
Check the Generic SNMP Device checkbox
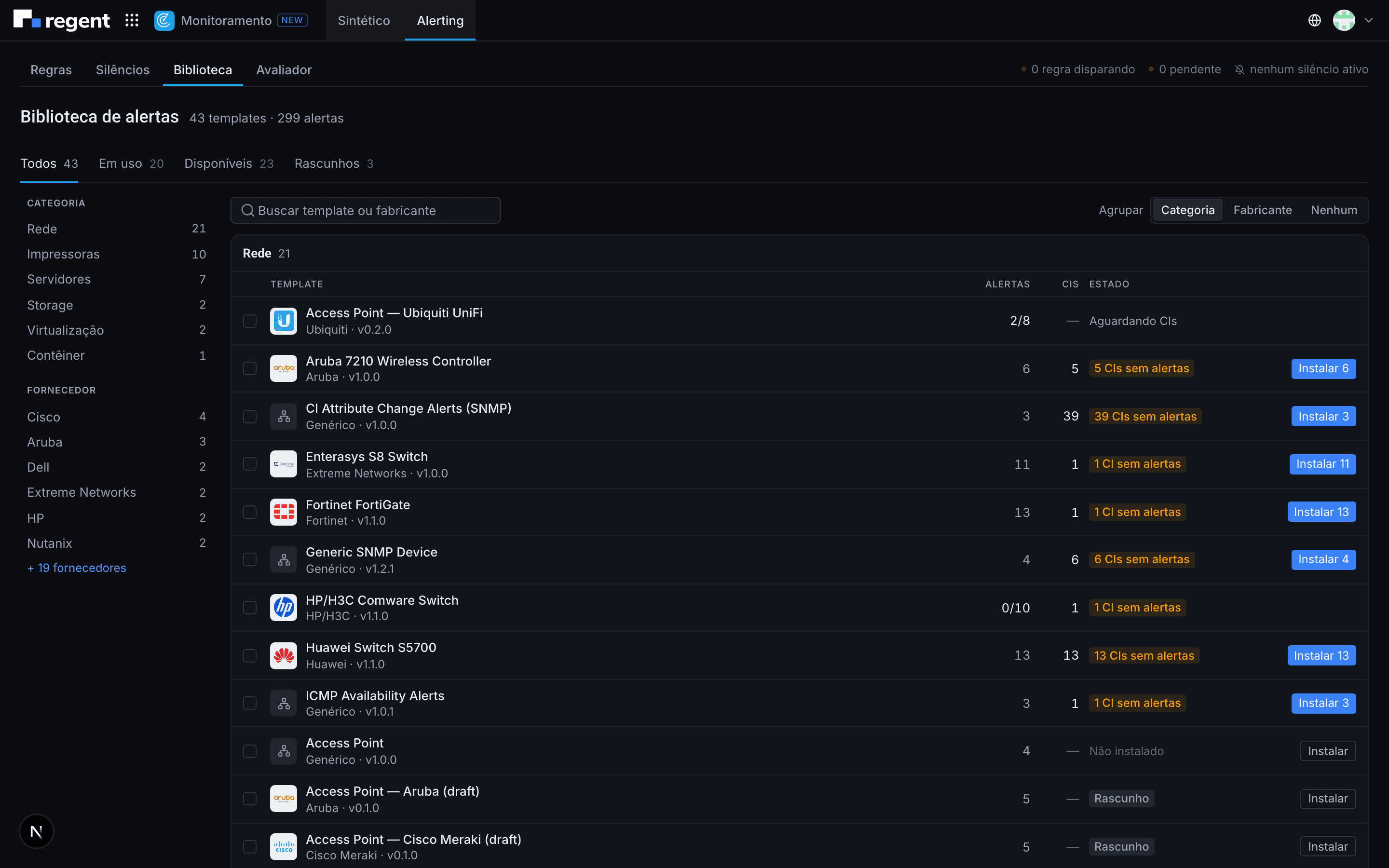coord(250,560)
